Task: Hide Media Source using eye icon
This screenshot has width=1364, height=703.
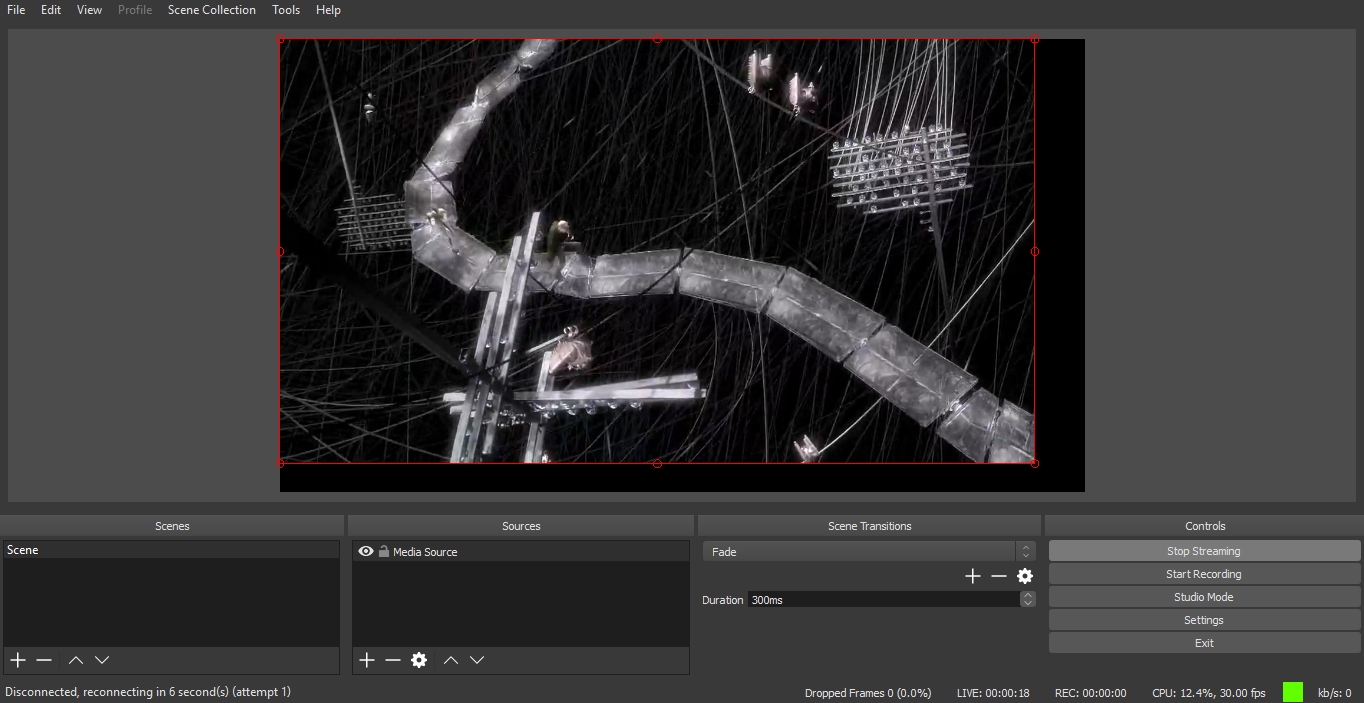Action: (x=366, y=551)
